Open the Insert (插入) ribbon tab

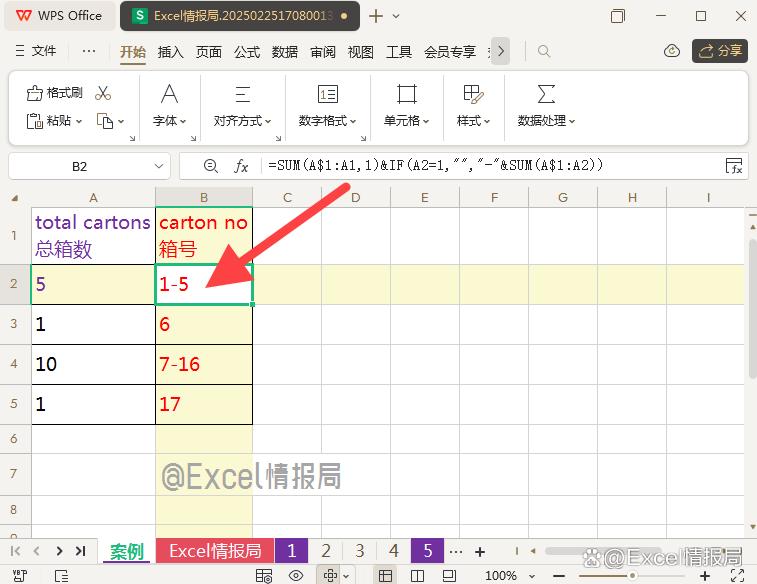(x=171, y=52)
